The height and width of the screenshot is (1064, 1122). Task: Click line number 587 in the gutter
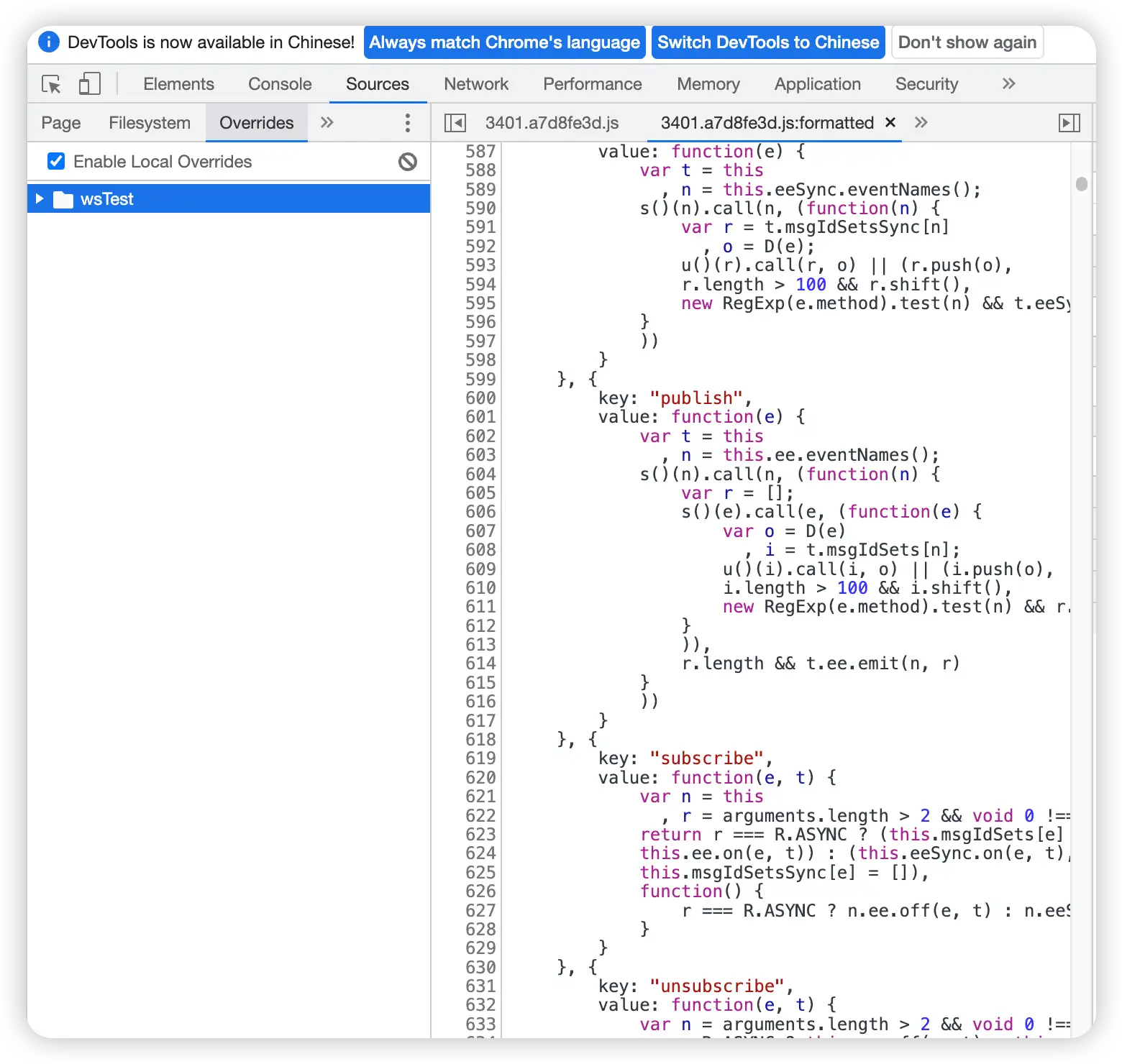(x=480, y=152)
